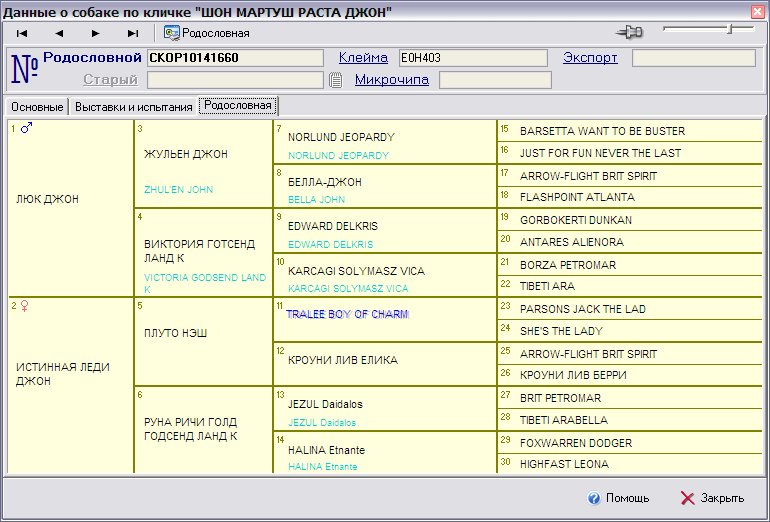Click the previous record arrow

click(59, 33)
